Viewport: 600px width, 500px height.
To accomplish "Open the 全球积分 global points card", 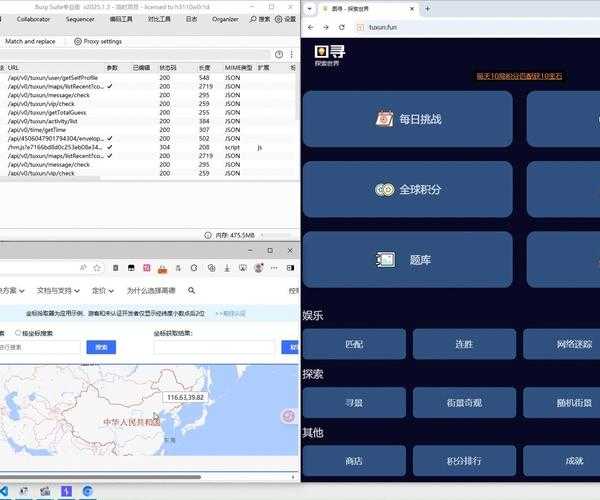I will [407, 189].
